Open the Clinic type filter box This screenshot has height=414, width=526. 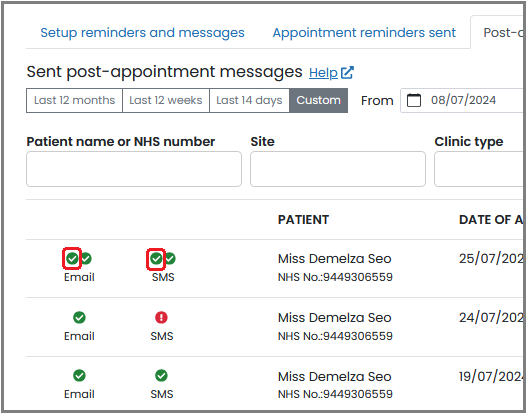click(x=480, y=169)
